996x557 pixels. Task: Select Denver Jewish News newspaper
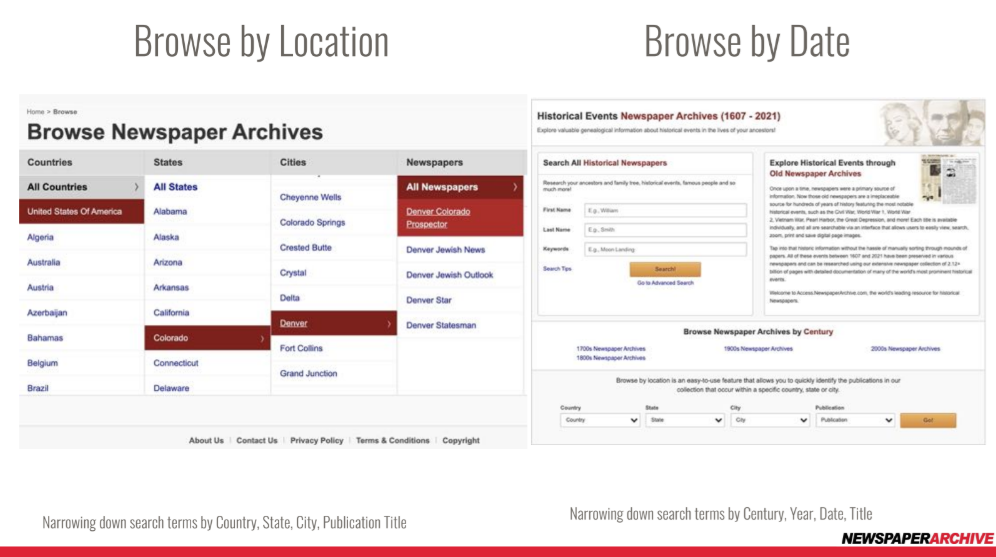445,249
